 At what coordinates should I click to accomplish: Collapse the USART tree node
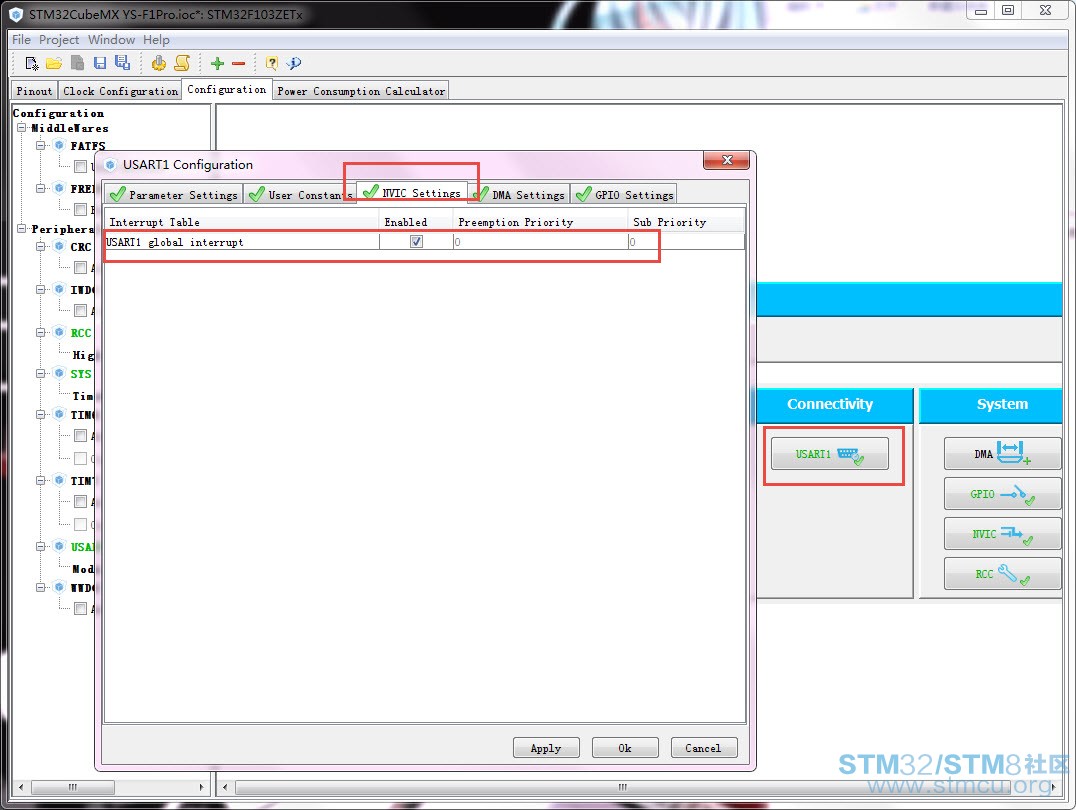pyautogui.click(x=40, y=546)
